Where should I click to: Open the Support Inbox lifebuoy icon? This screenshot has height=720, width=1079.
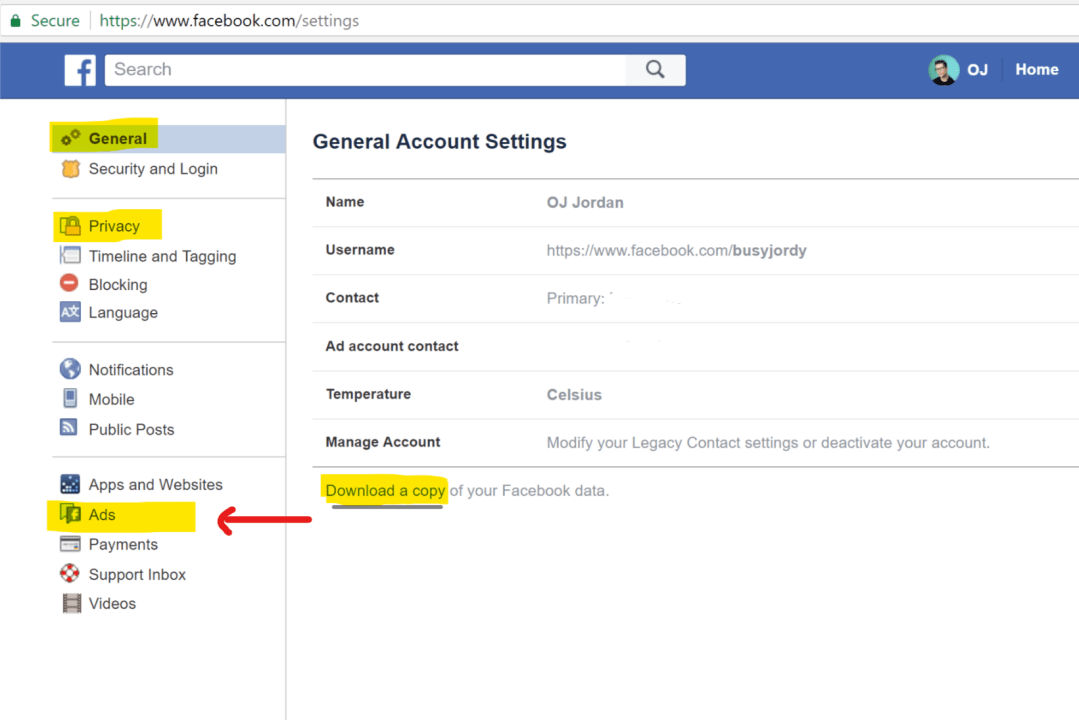coord(70,574)
